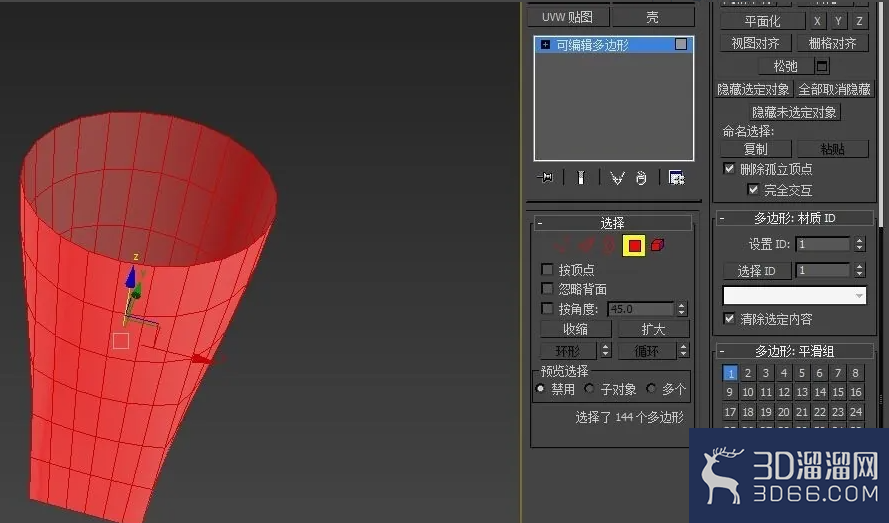Click the gray square on 可编辑多边形 row
This screenshot has height=523, width=889.
click(x=681, y=44)
